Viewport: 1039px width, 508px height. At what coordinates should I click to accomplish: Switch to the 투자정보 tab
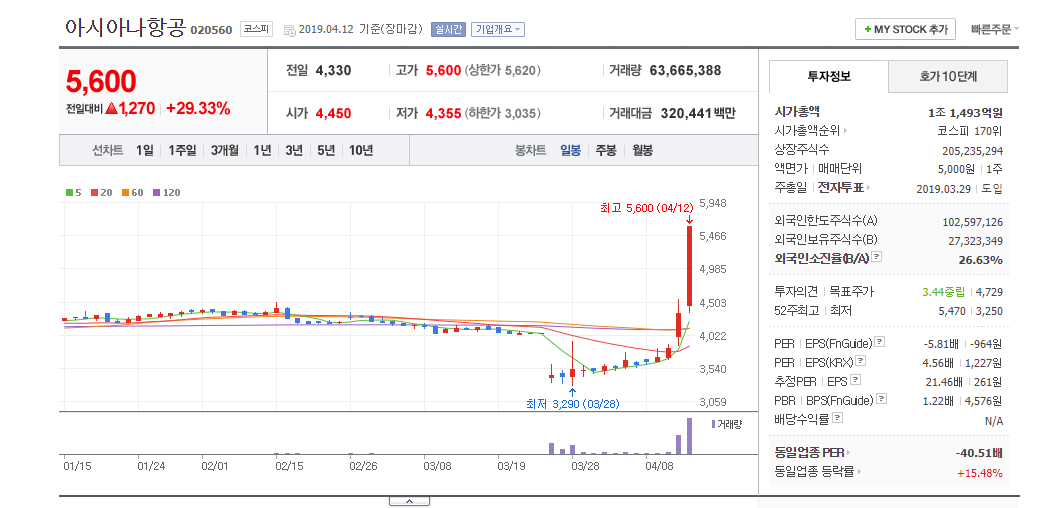click(829, 76)
